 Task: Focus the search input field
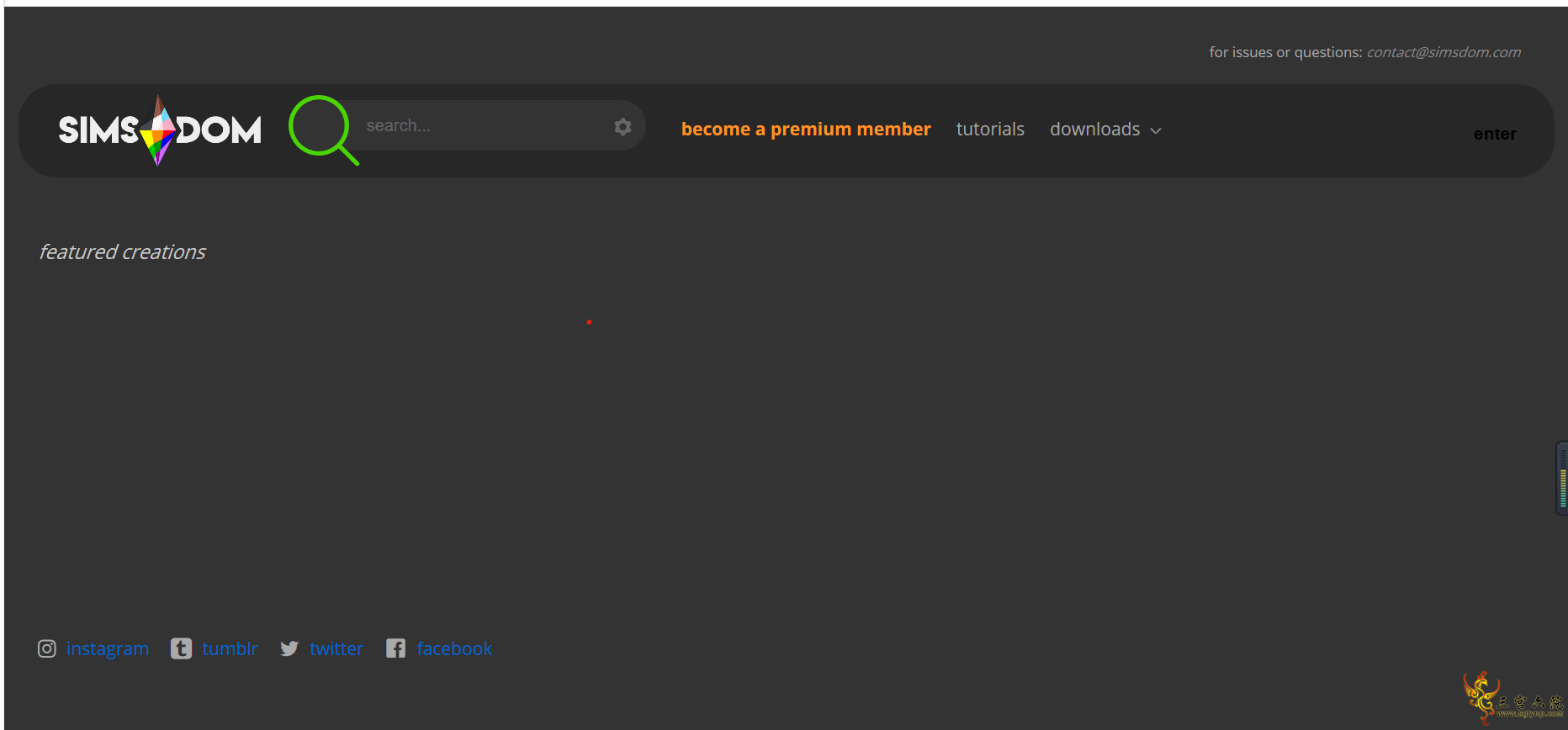pyautogui.click(x=484, y=125)
